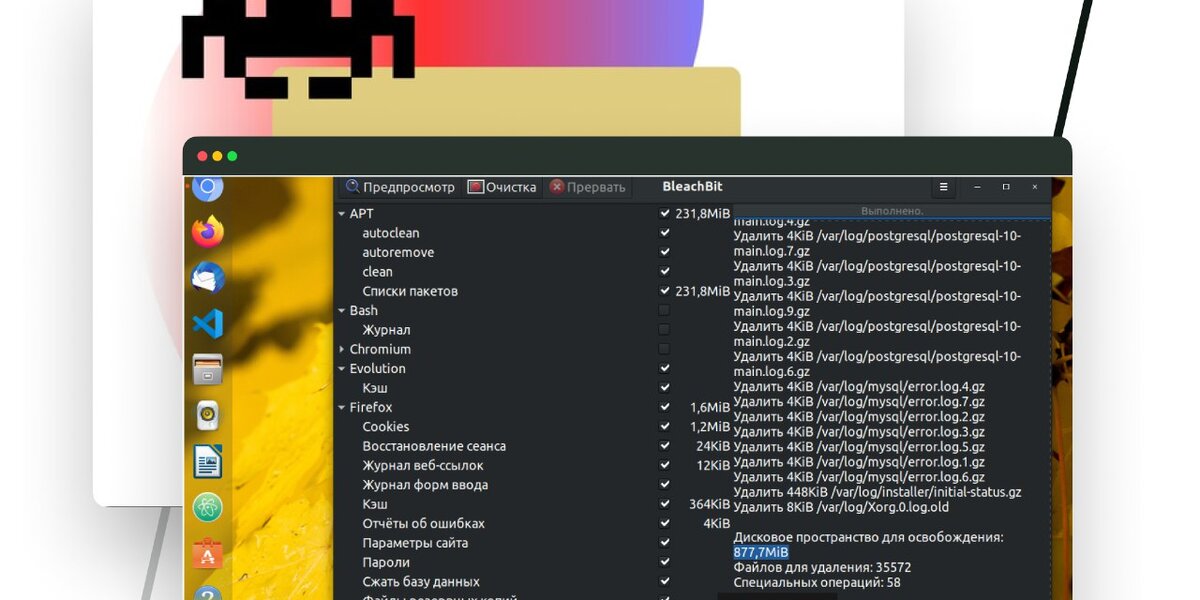
Task: Enable the Bash group checkbox
Action: [x=665, y=310]
